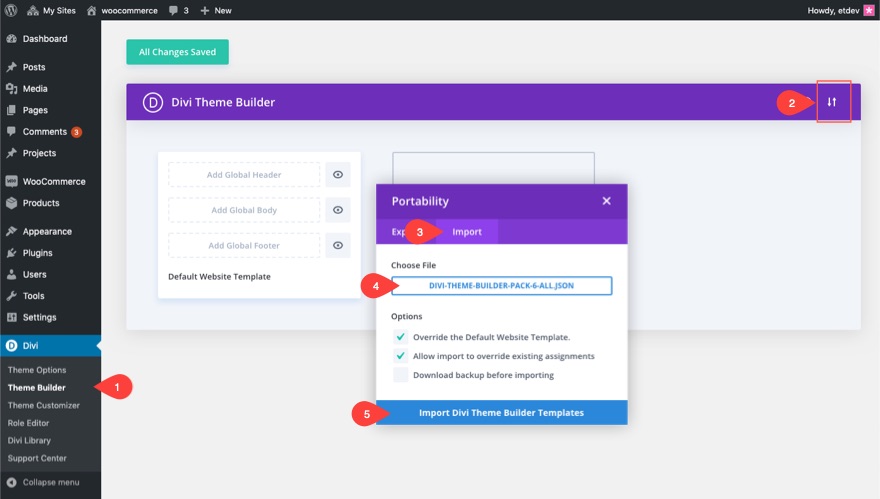This screenshot has height=499, width=880.
Task: Click the user avatar in admin bar
Action: click(x=869, y=10)
